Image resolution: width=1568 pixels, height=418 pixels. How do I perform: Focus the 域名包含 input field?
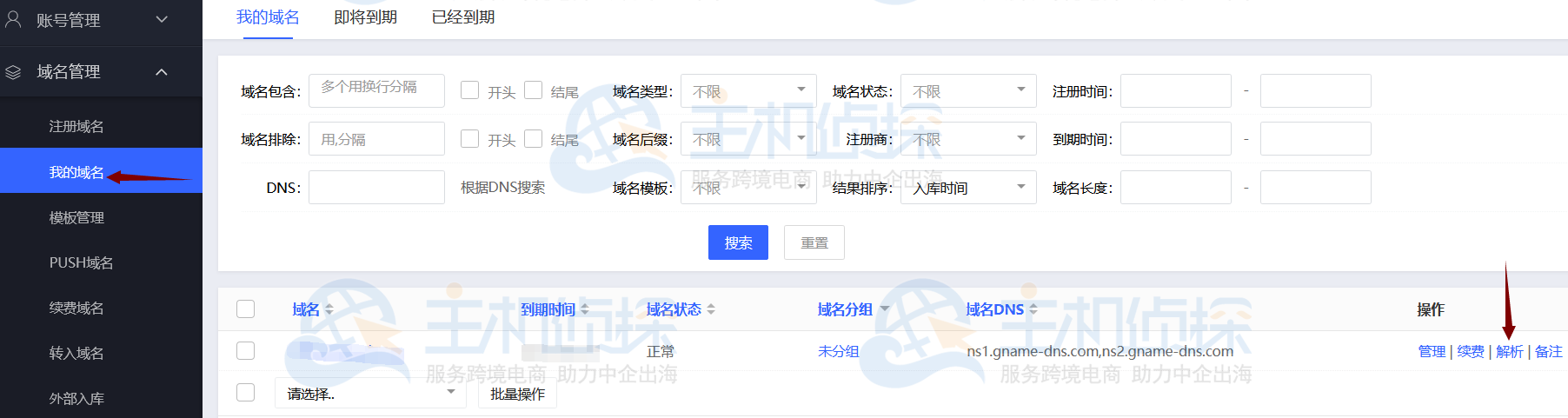376,90
